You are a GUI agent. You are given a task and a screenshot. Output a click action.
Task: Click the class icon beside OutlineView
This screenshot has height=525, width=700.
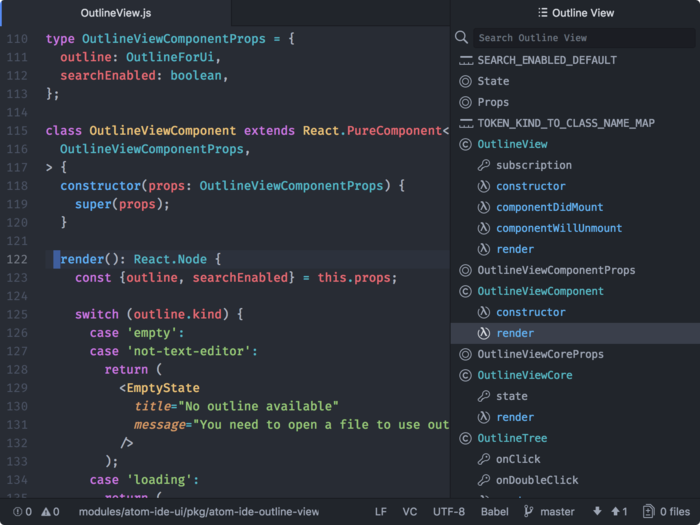466,144
